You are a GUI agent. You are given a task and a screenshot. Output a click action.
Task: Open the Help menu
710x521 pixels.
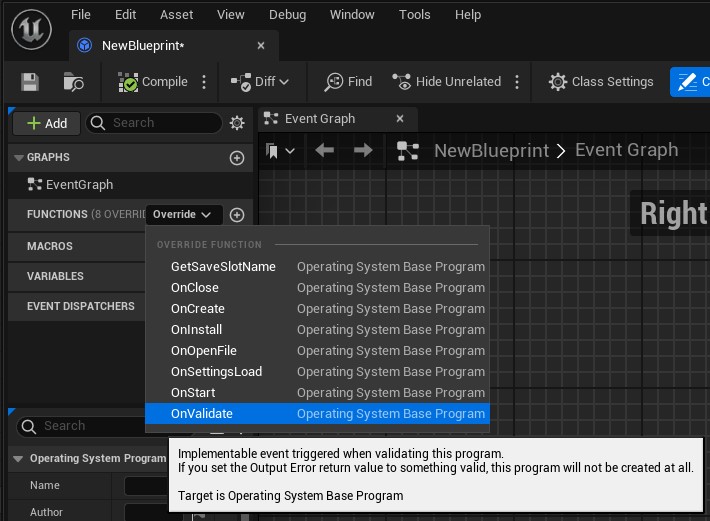click(x=468, y=14)
